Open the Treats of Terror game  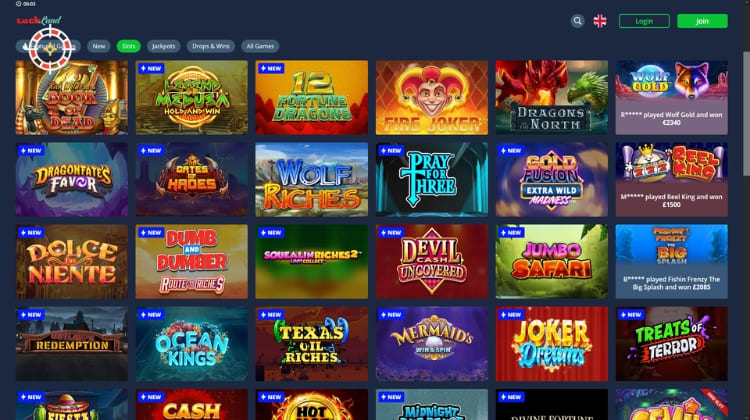click(x=672, y=344)
